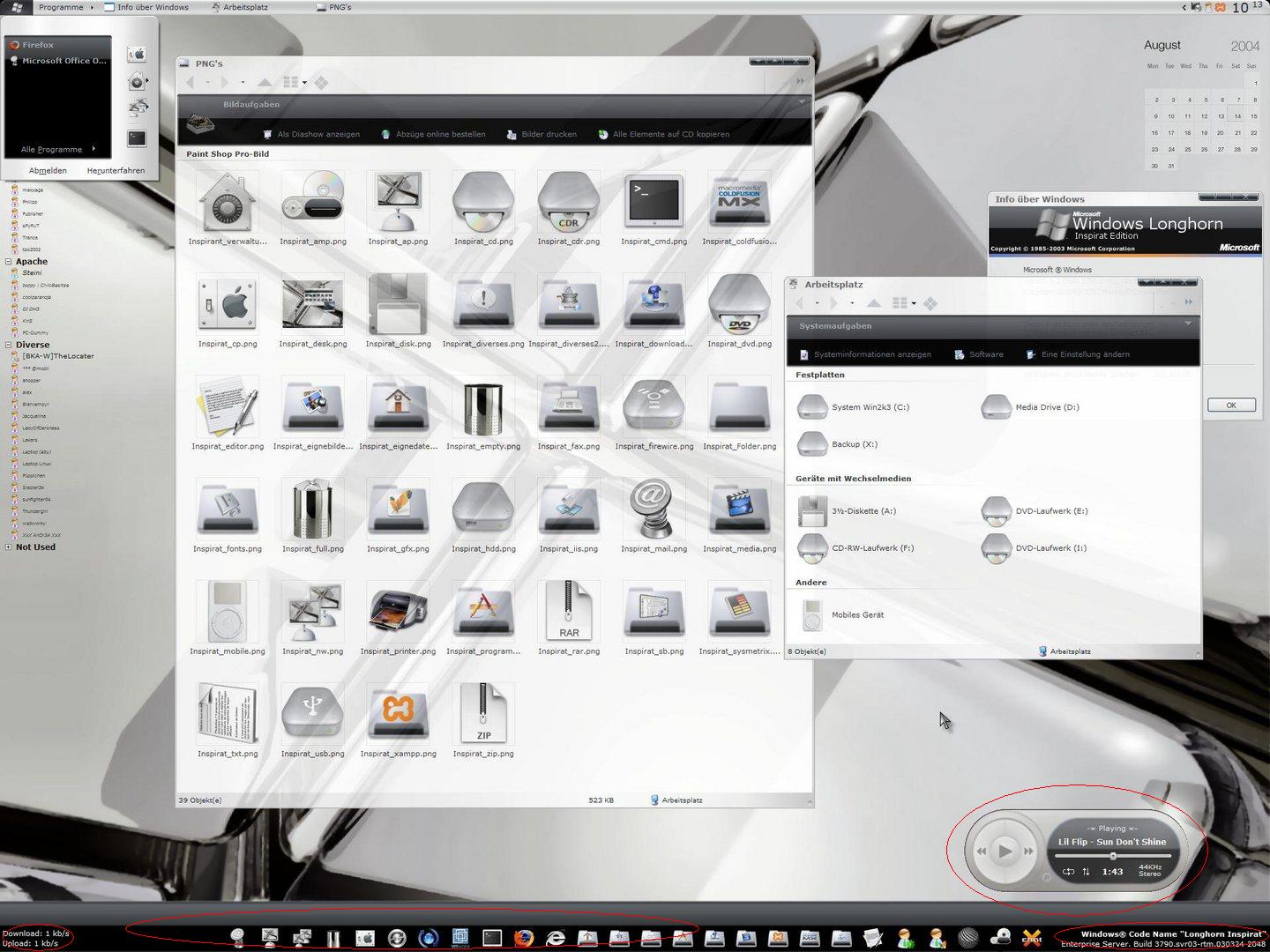Click Bilder drucken task link
The image size is (1270, 952).
point(542,134)
